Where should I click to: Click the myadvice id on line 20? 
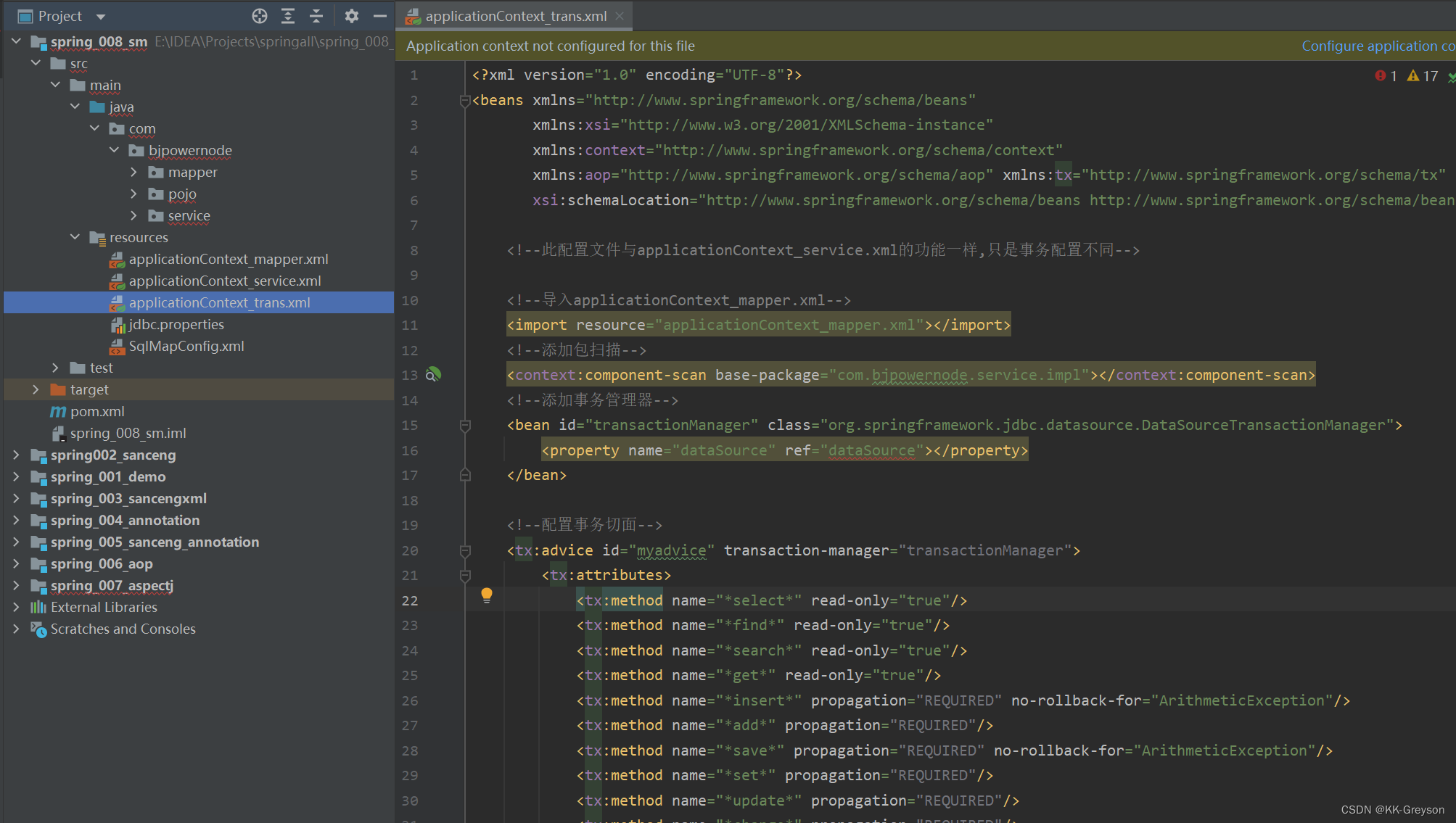coord(672,550)
